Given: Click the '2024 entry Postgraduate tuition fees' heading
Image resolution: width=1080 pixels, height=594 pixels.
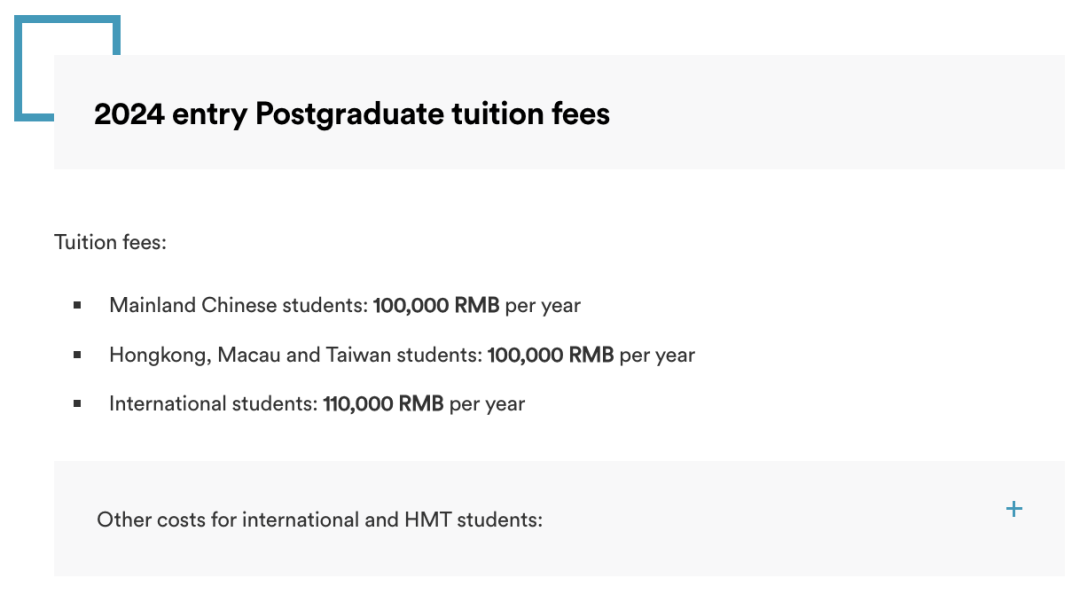Looking at the screenshot, I should click(x=351, y=114).
